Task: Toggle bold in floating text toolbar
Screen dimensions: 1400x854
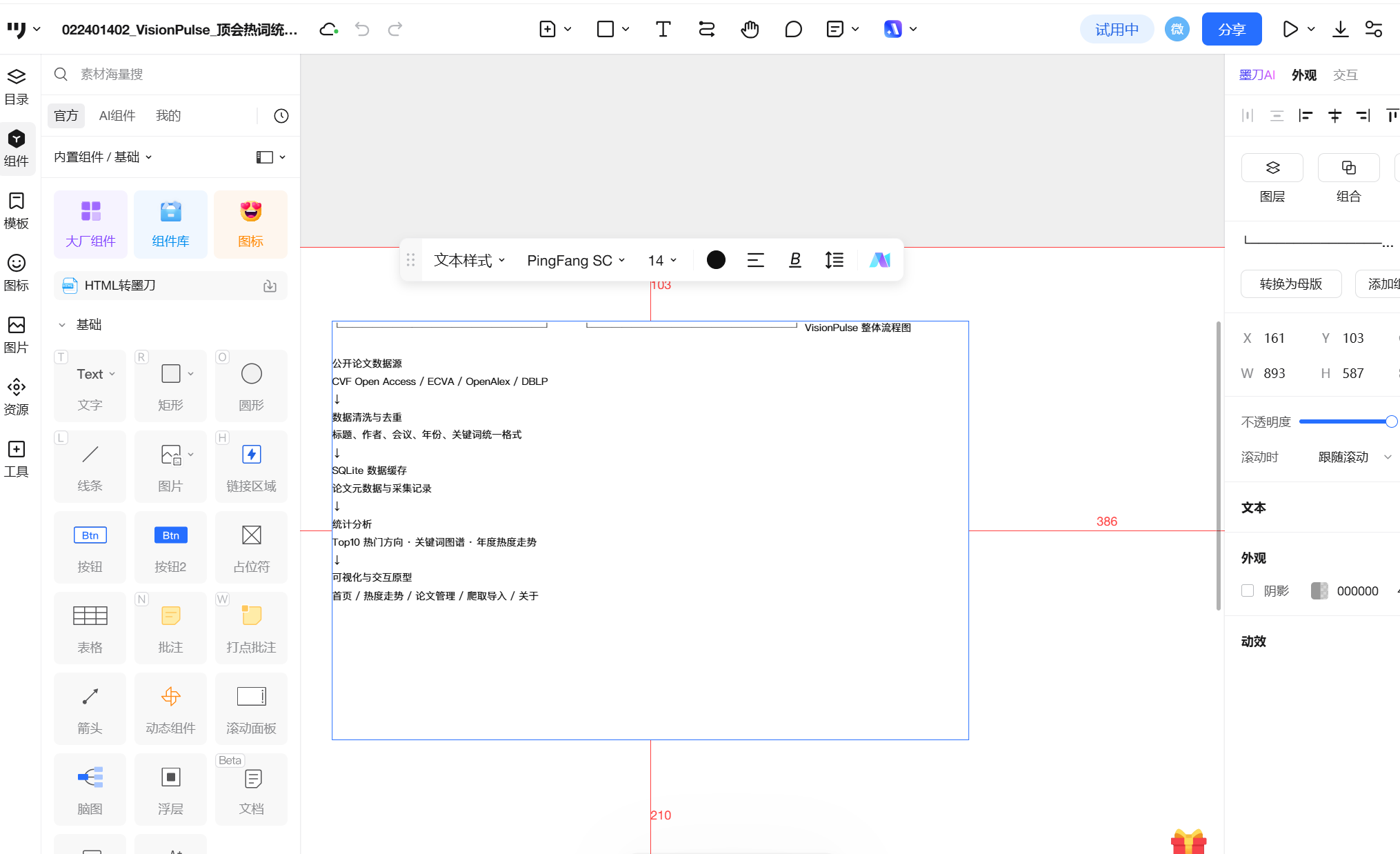Action: pos(794,260)
